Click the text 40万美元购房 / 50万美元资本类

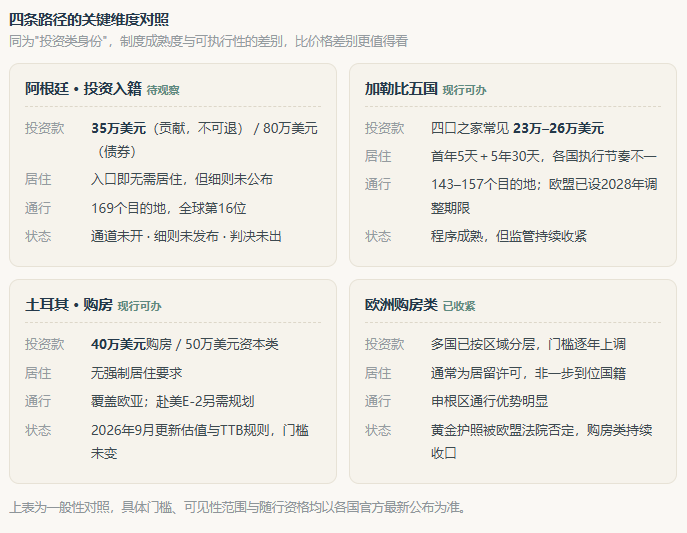click(185, 345)
